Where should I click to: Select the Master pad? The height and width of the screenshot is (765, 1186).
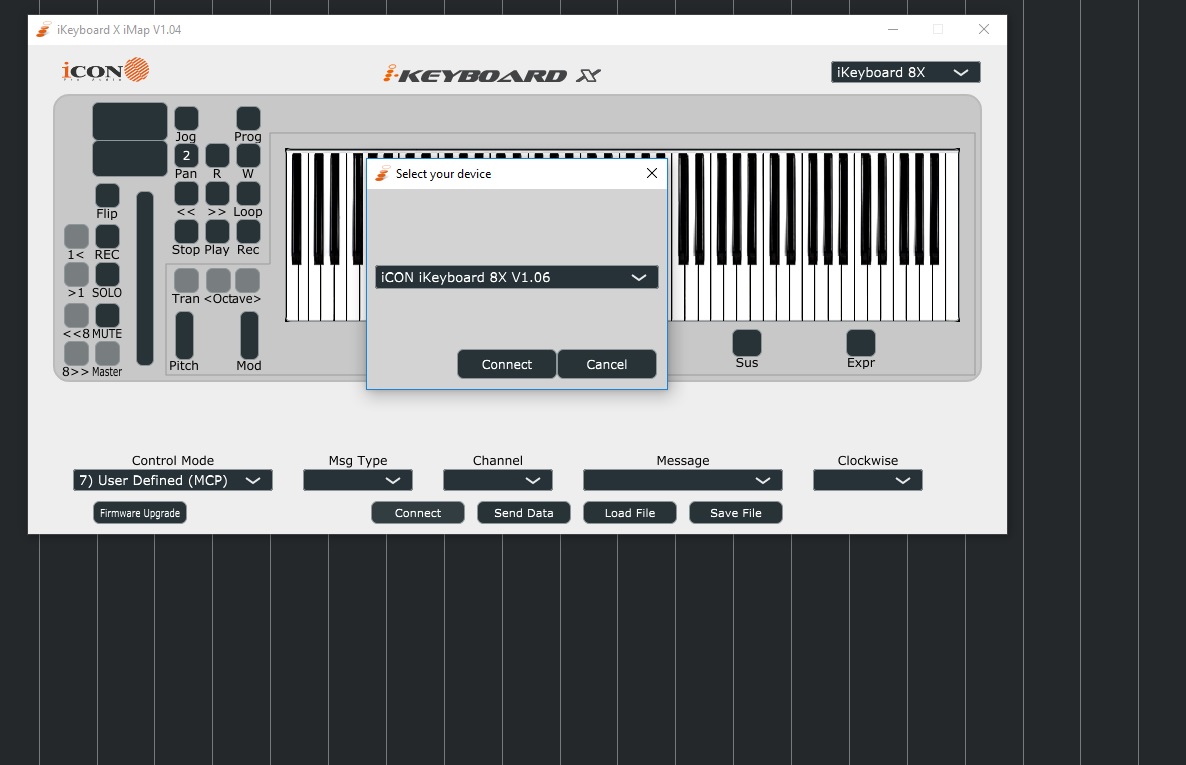coord(107,353)
